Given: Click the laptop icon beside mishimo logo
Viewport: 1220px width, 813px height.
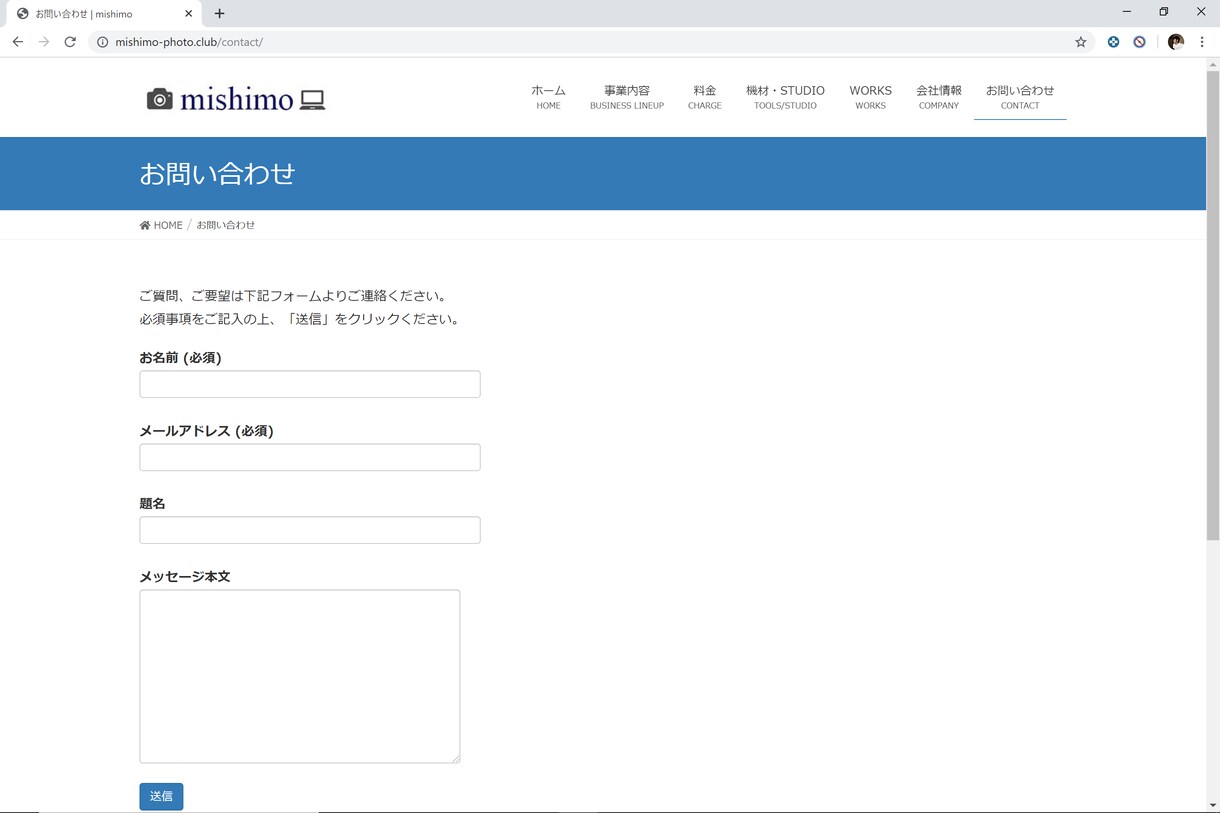Looking at the screenshot, I should point(312,100).
